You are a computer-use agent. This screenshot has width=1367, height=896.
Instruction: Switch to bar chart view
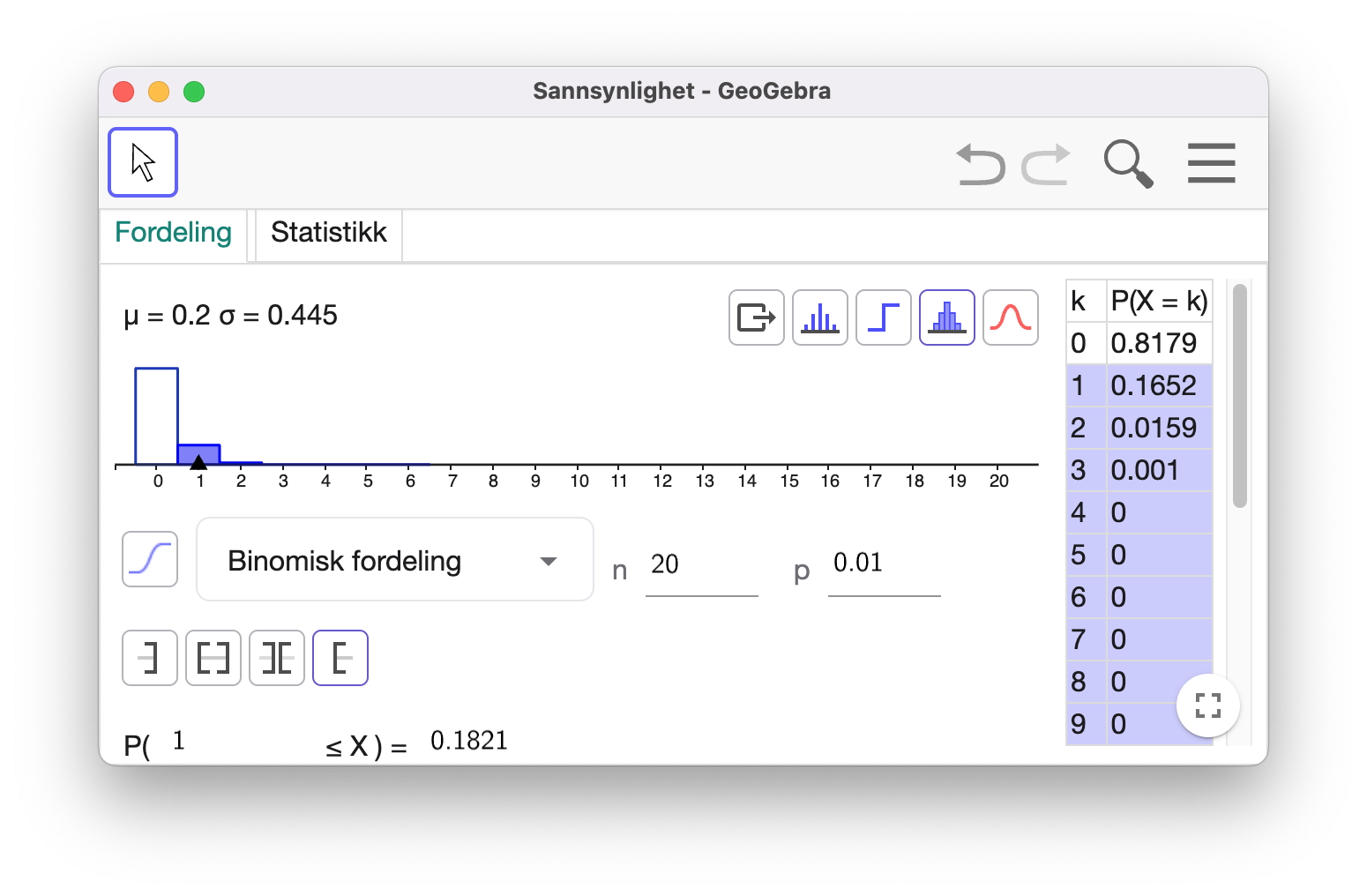point(820,317)
